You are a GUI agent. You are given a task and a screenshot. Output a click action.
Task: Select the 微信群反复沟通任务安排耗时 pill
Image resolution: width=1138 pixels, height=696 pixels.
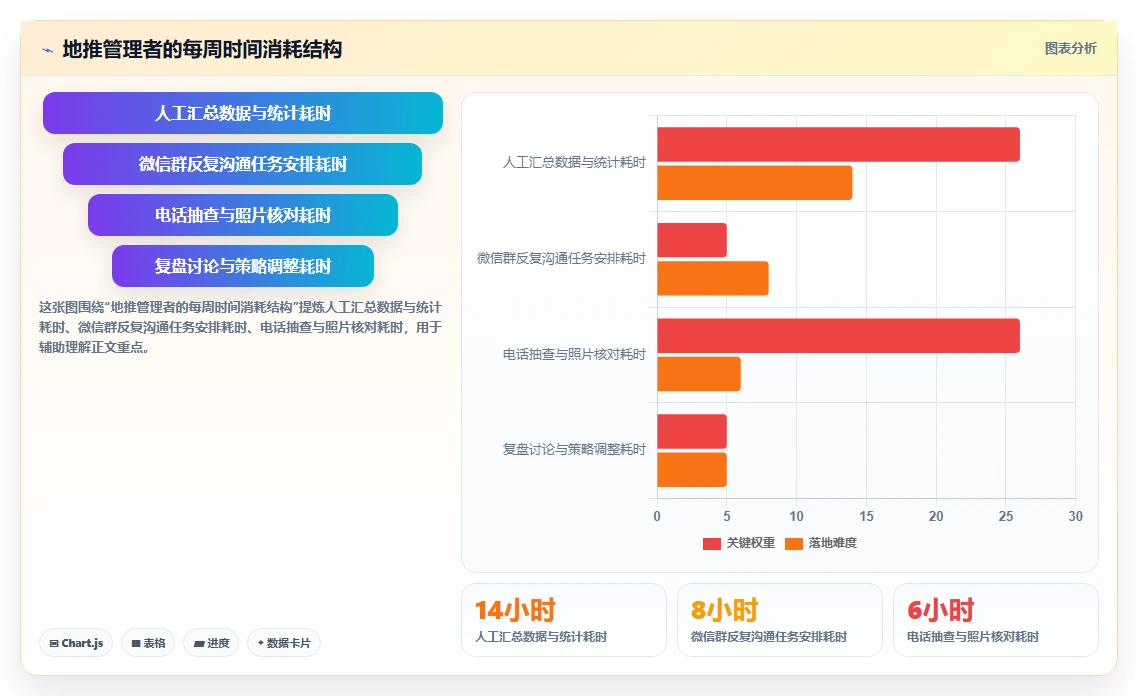tap(242, 164)
